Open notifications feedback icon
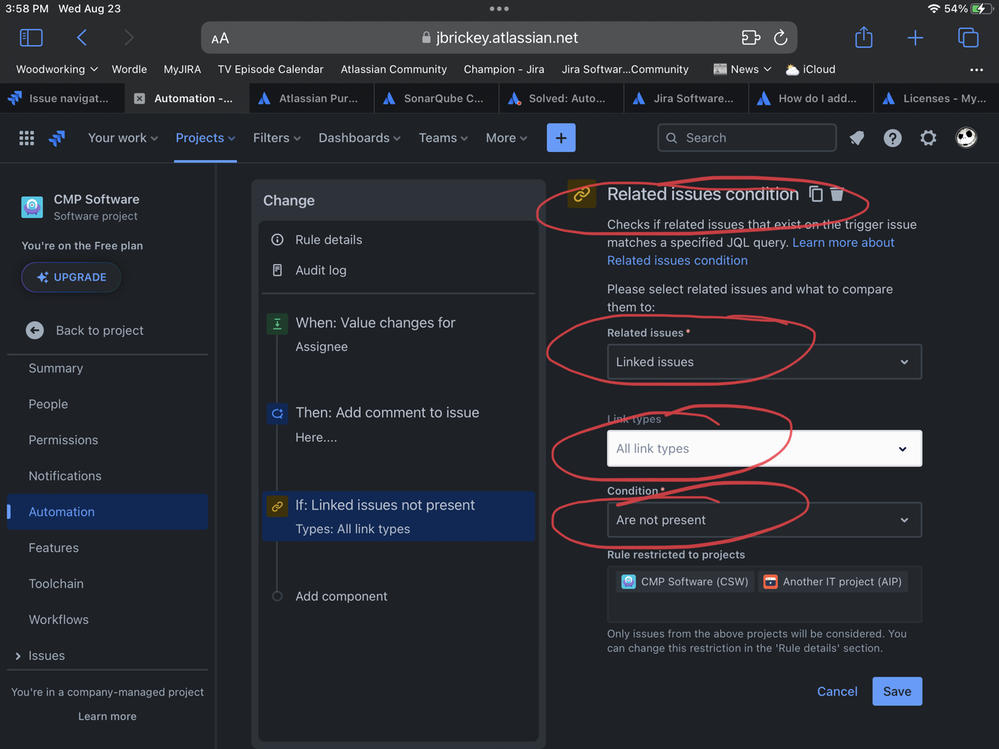The image size is (999, 749). point(857,138)
